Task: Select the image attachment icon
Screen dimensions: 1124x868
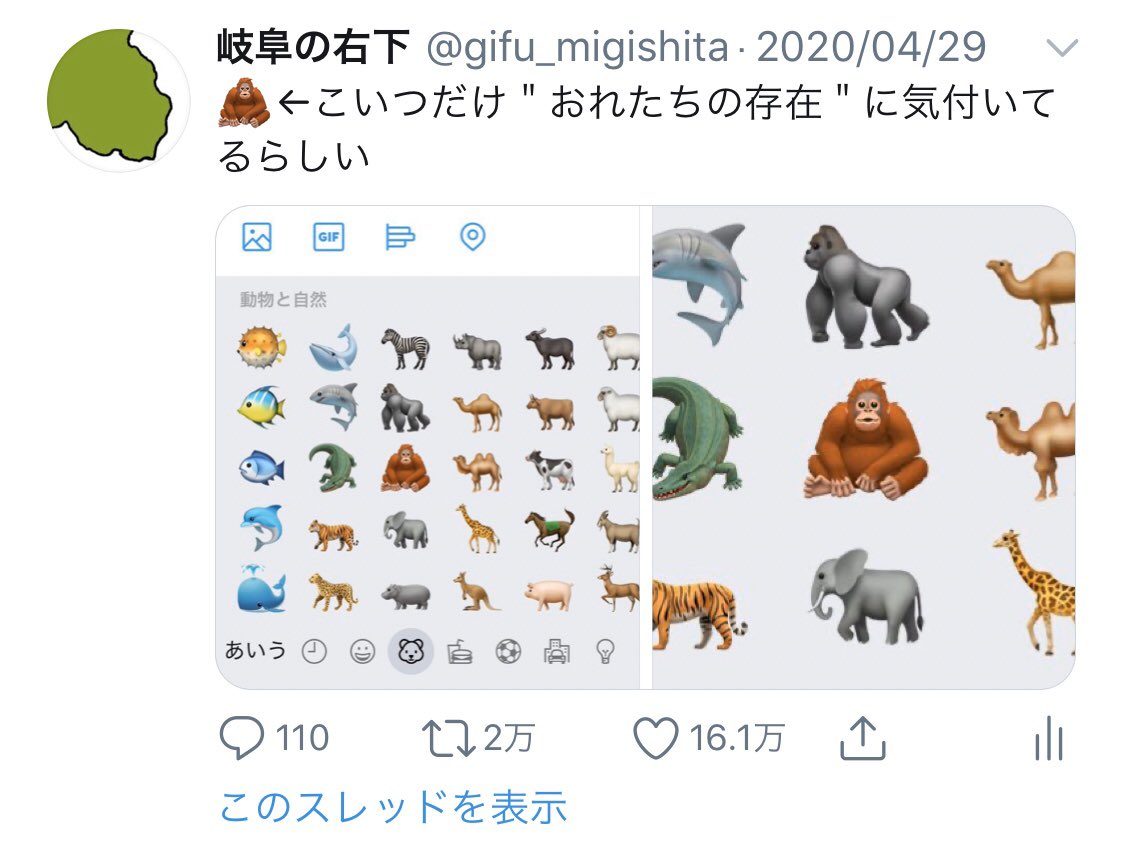Action: click(x=257, y=237)
